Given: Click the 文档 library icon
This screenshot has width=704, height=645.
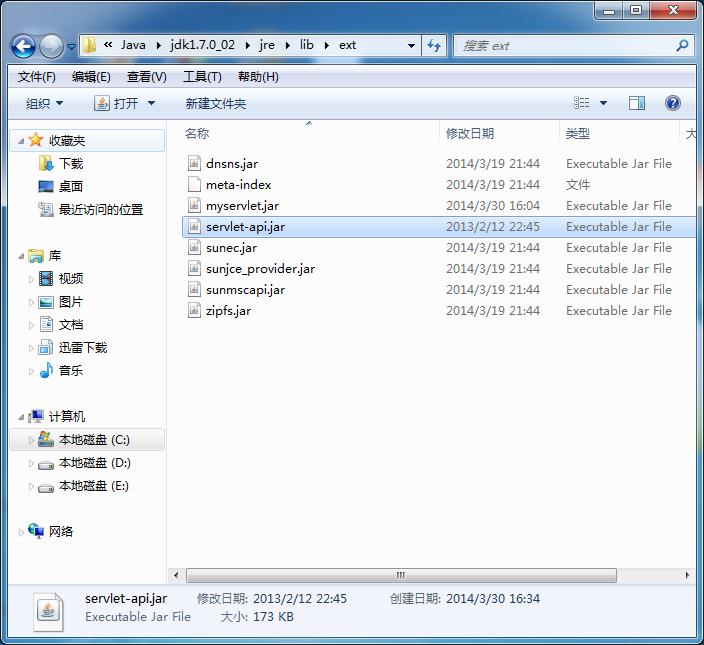Looking at the screenshot, I should click(46, 325).
